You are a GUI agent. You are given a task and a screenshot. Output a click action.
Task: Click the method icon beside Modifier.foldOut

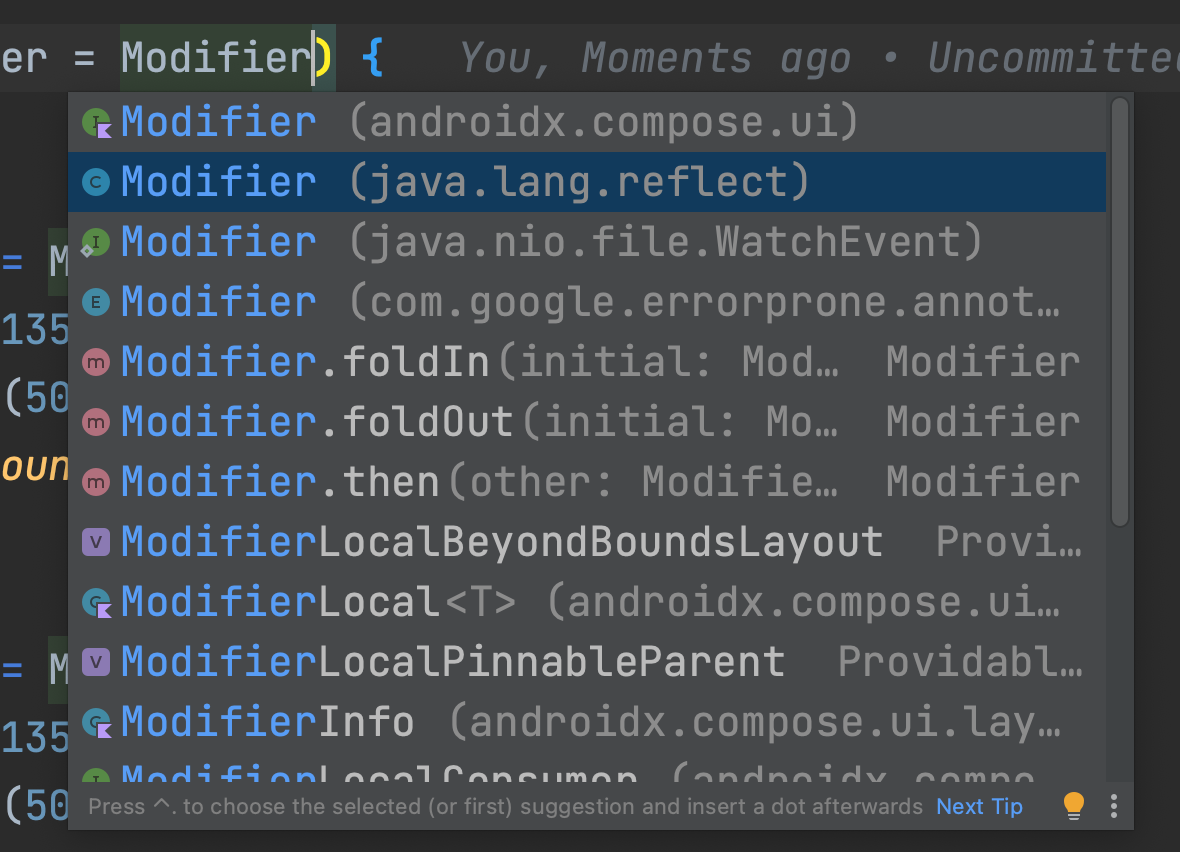click(96, 422)
